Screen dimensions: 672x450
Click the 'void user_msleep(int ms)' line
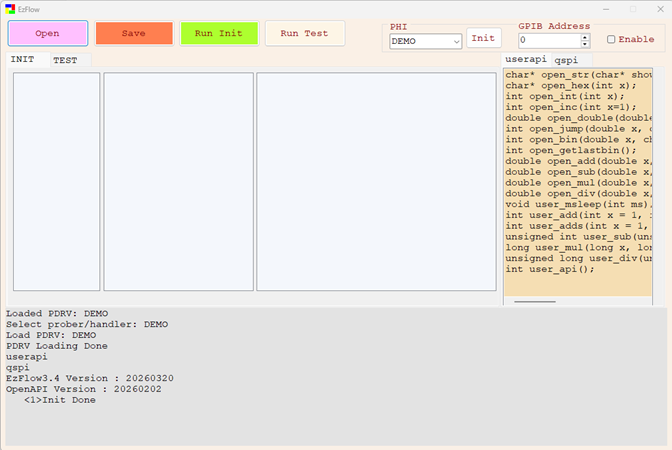[x=578, y=204]
